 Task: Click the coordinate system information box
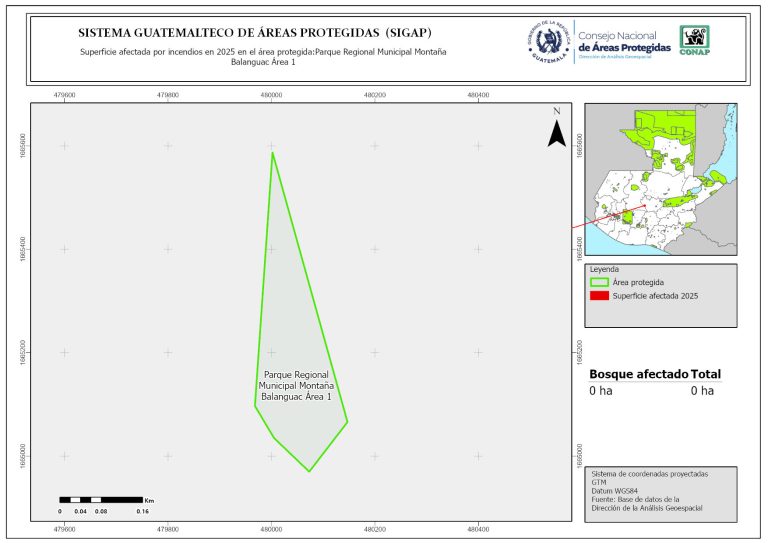click(661, 492)
